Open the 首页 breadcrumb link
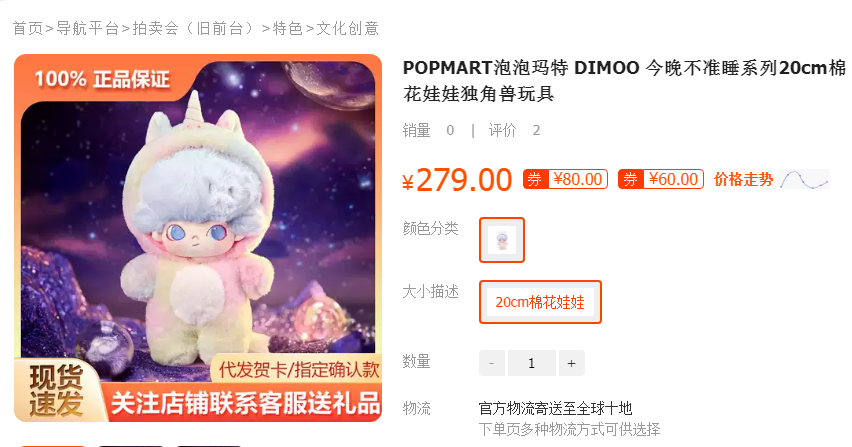Image resolution: width=852 pixels, height=447 pixels. (28, 28)
